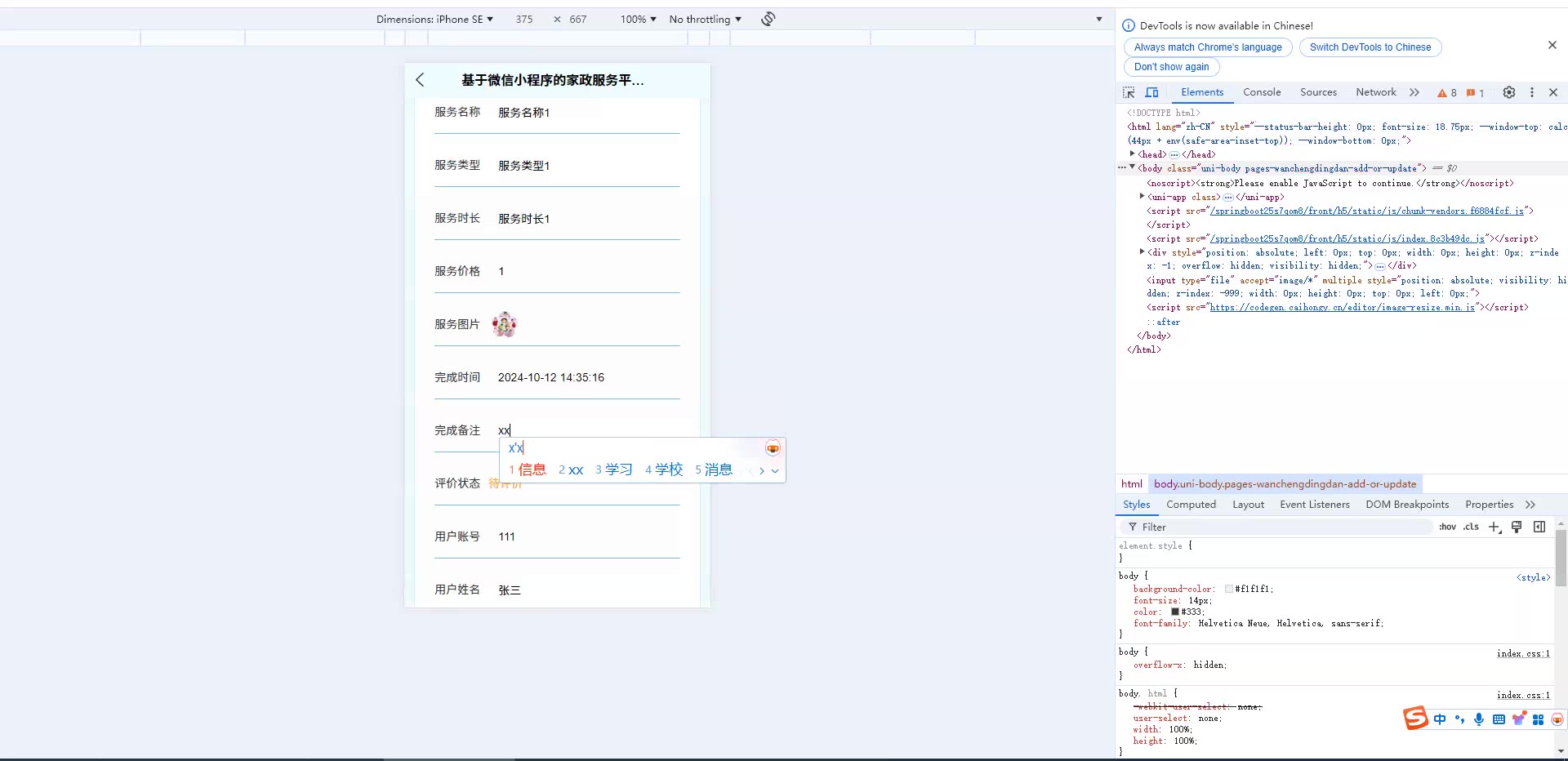Screen dimensions: 1568x761
Task: Click the new style rule plus icon
Action: click(1494, 527)
